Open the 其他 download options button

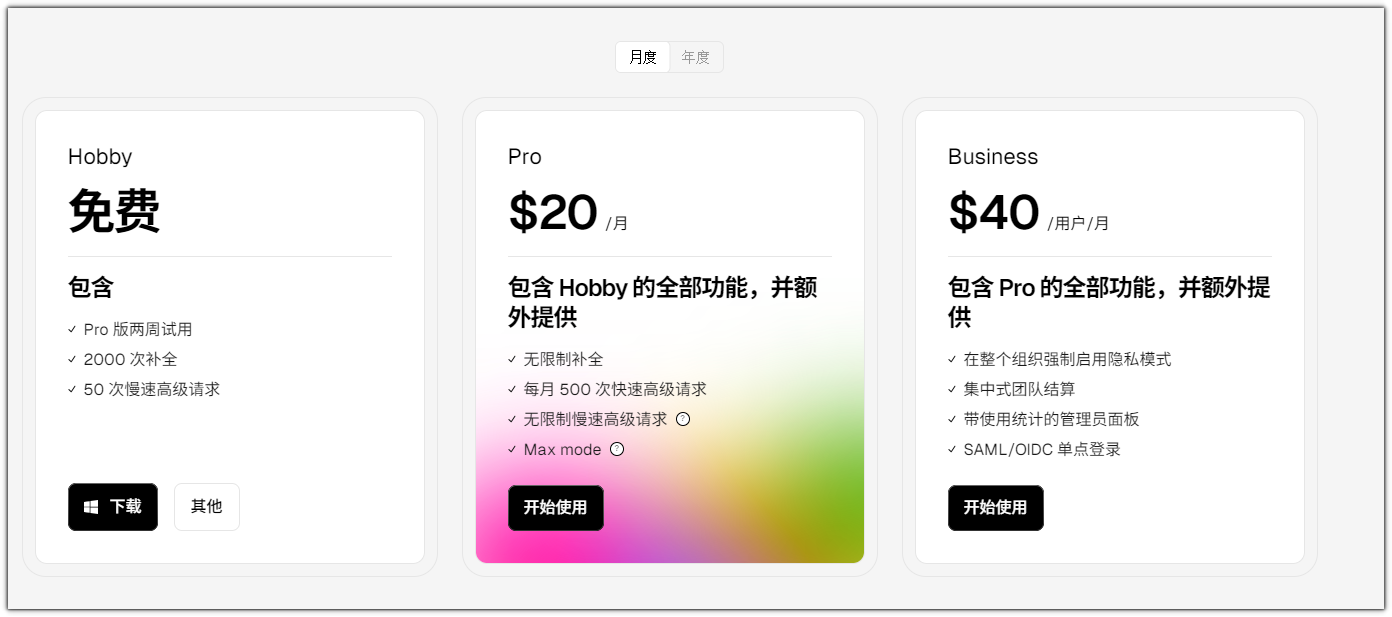pos(207,507)
